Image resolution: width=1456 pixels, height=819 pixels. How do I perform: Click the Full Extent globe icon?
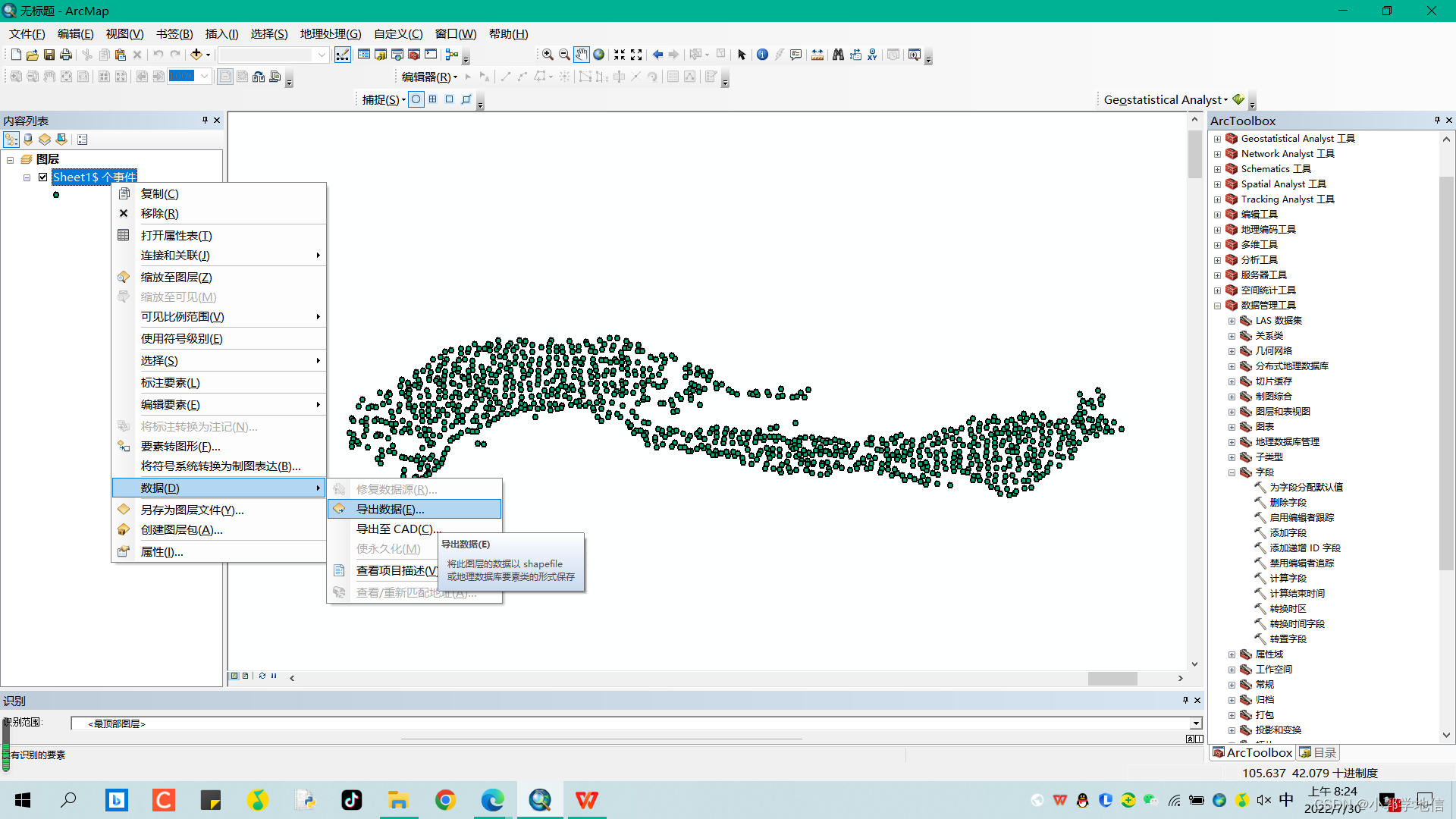pyautogui.click(x=599, y=55)
